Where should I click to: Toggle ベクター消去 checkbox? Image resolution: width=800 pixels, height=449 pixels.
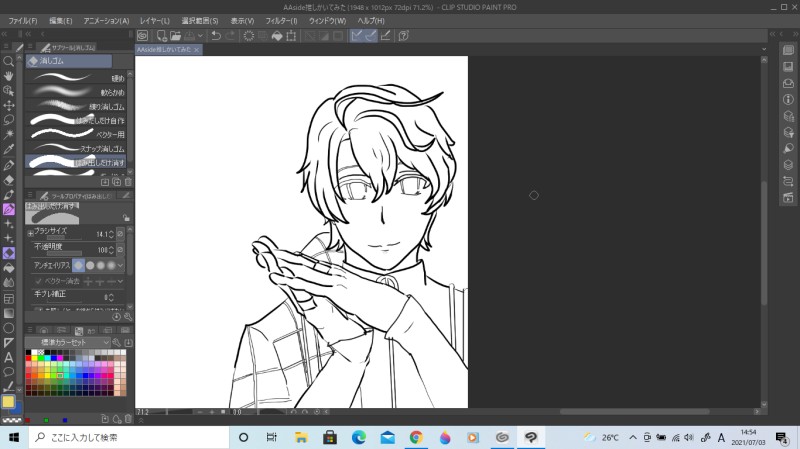(38, 281)
